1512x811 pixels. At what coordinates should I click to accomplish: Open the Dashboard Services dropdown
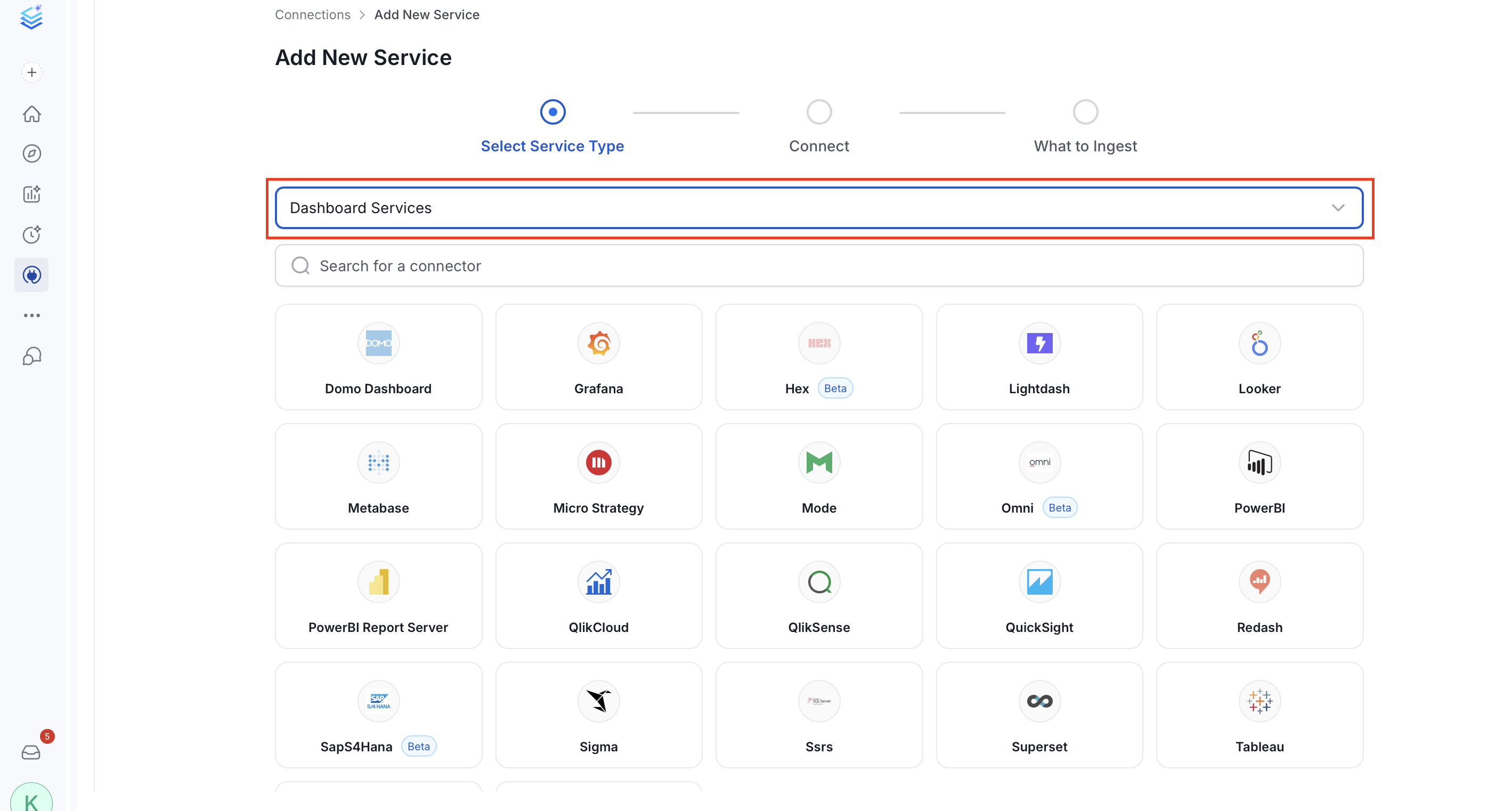pos(819,208)
